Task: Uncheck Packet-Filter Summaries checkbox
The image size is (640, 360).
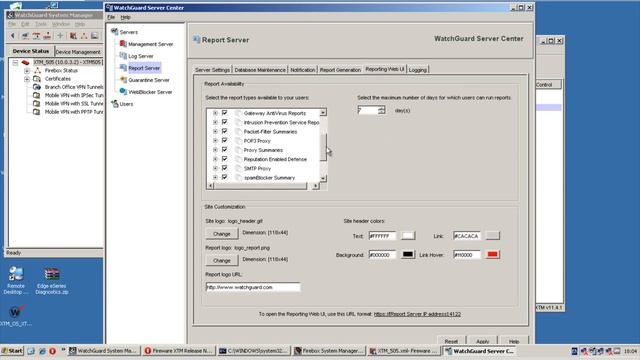Action: click(x=224, y=131)
